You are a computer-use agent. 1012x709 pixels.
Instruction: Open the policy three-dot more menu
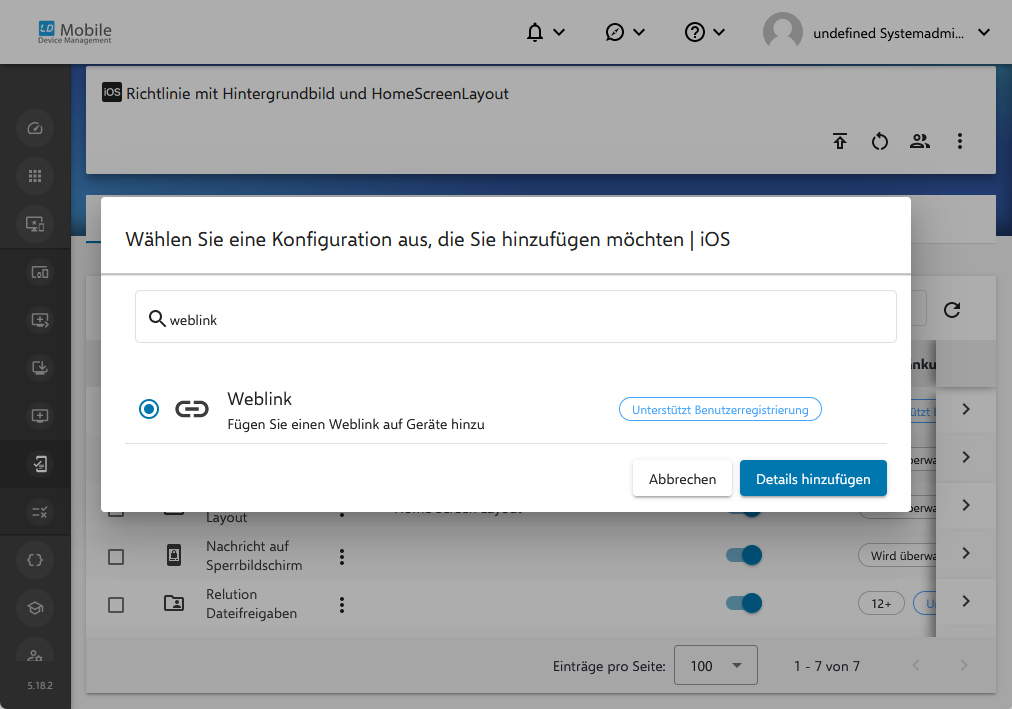coord(960,141)
